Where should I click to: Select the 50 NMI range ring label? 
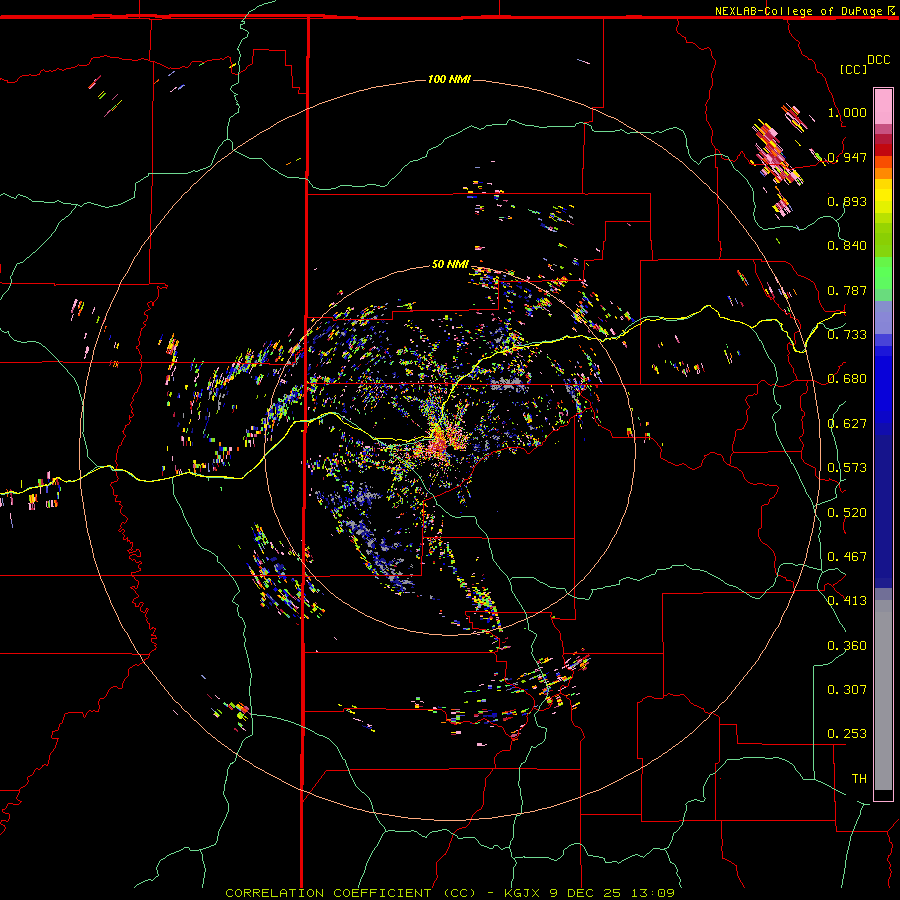click(450, 264)
